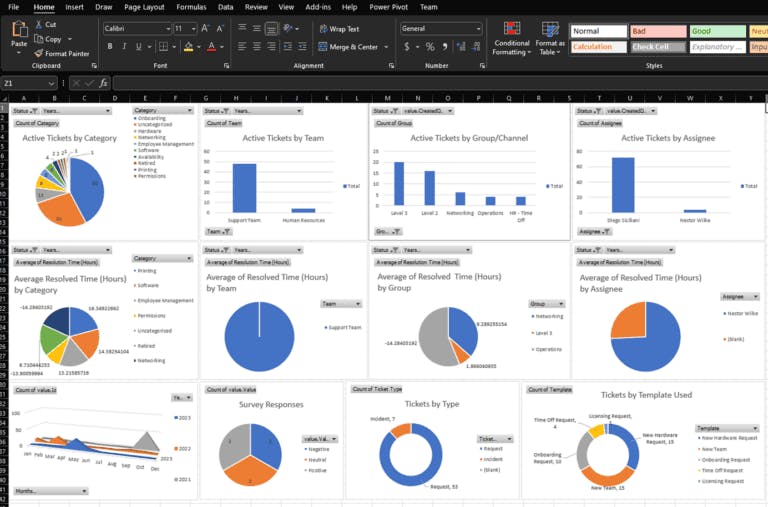Click the Cut scissors icon
Viewport: 768px width, 507px height.
click(39, 24)
